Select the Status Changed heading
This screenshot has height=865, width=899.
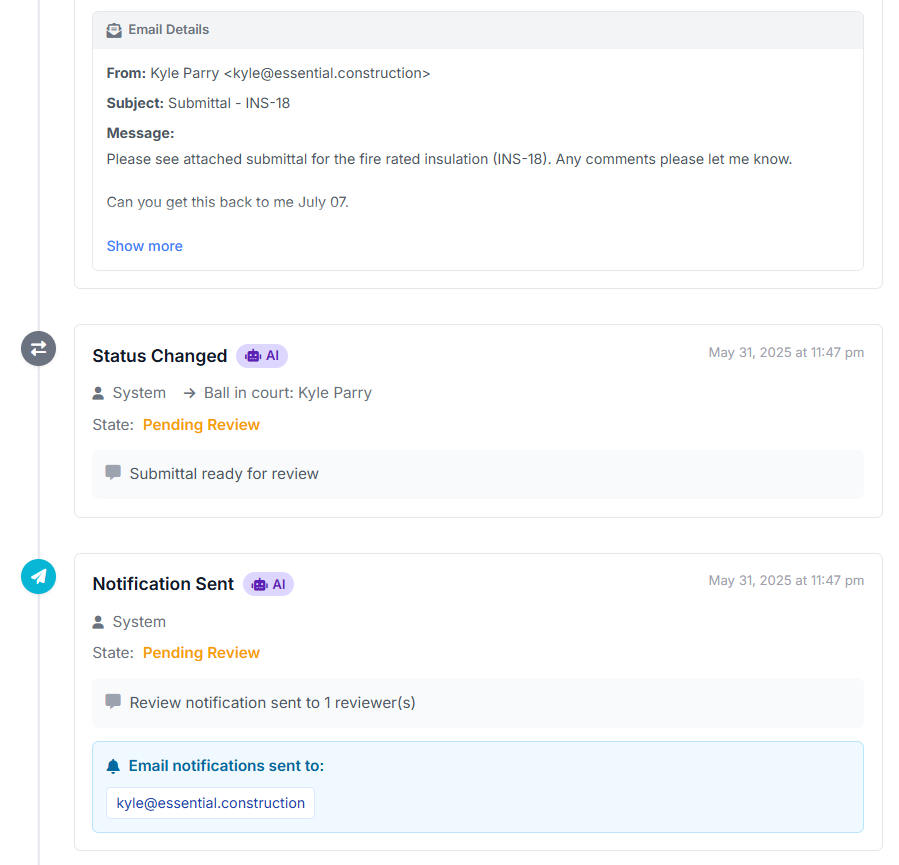coord(160,356)
